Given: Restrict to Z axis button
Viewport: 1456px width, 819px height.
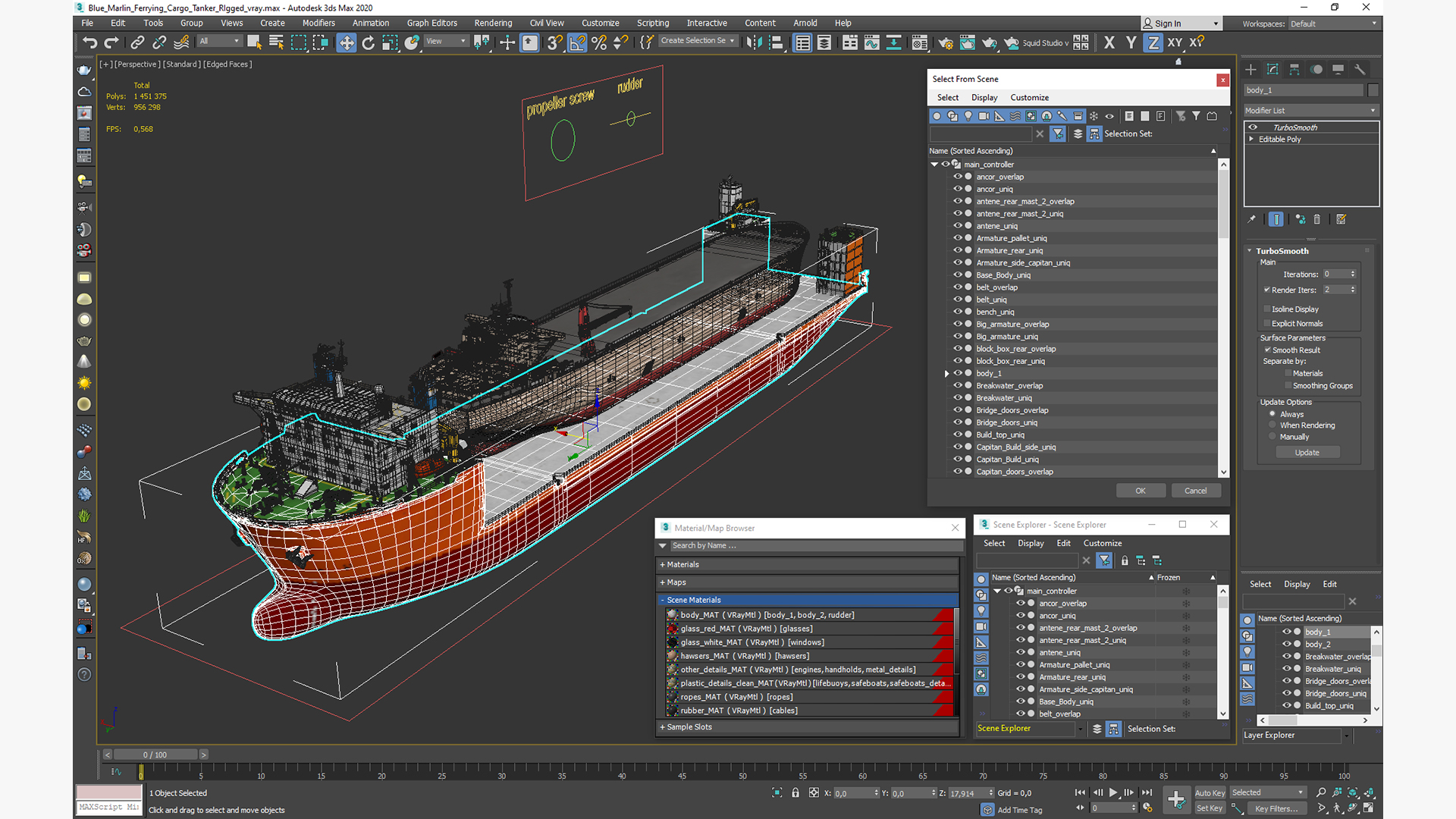Looking at the screenshot, I should click(1153, 42).
